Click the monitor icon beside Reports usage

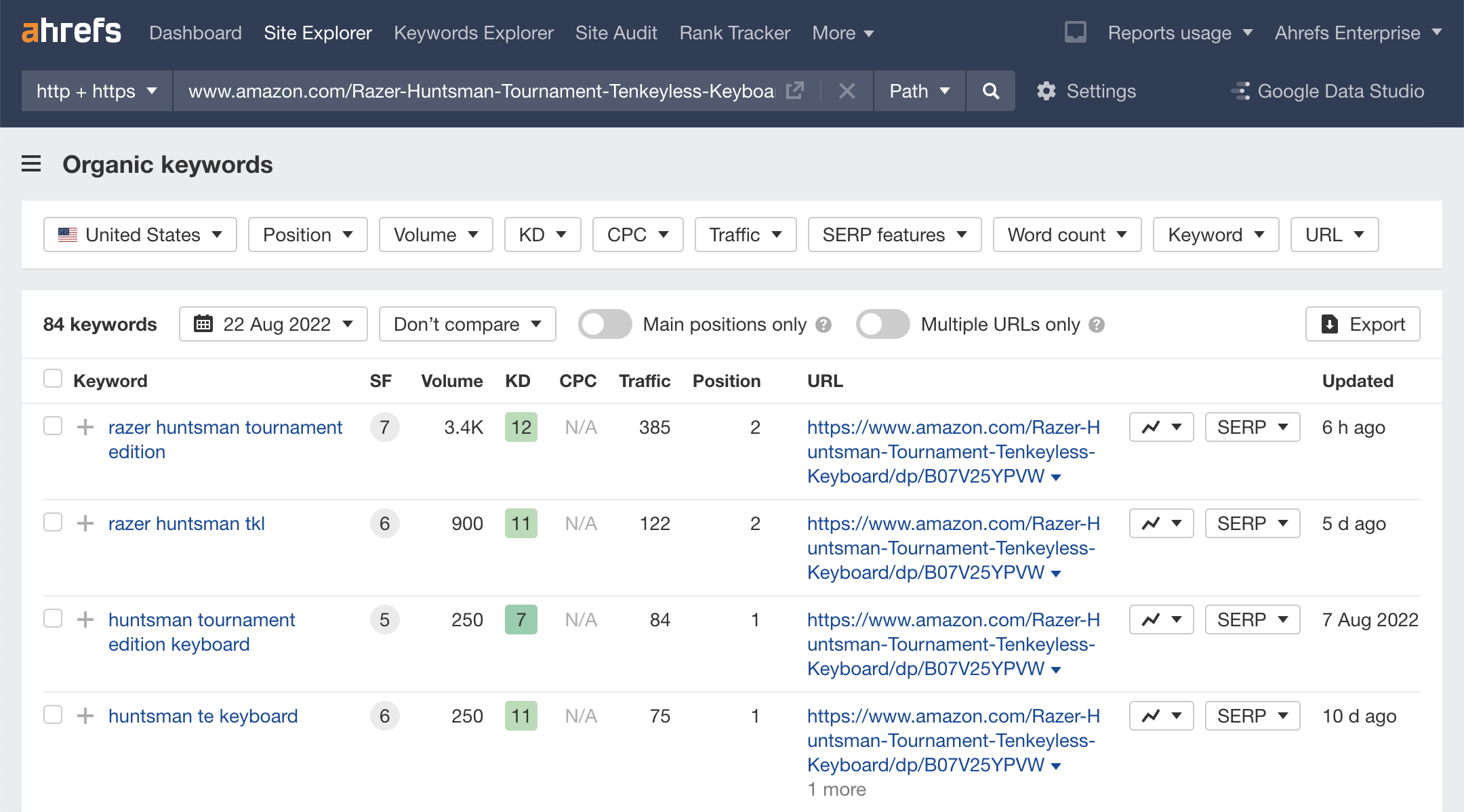tap(1075, 33)
